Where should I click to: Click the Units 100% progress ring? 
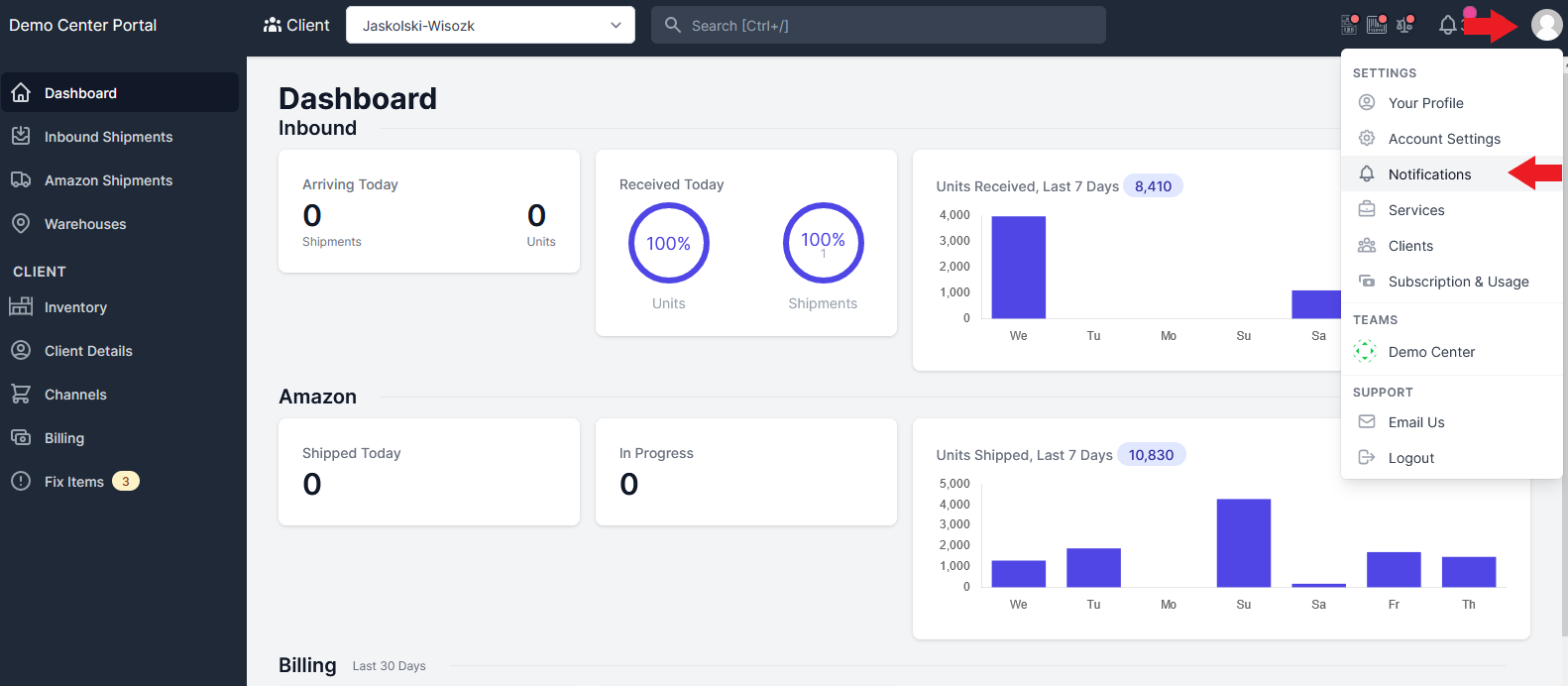669,243
